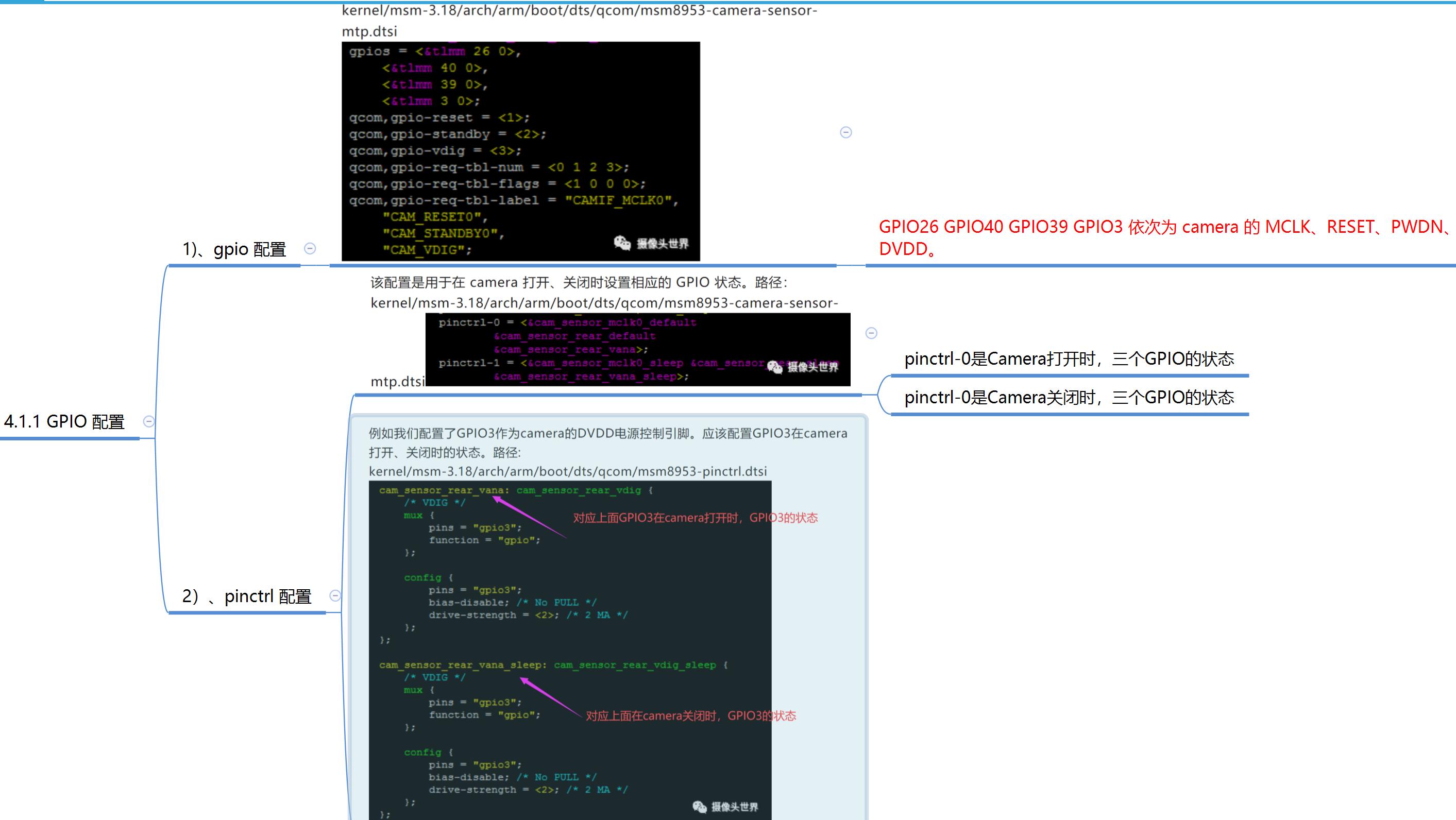Select the 1)、gpio 配置 subtopic
This screenshot has width=1456, height=820.
(234, 249)
